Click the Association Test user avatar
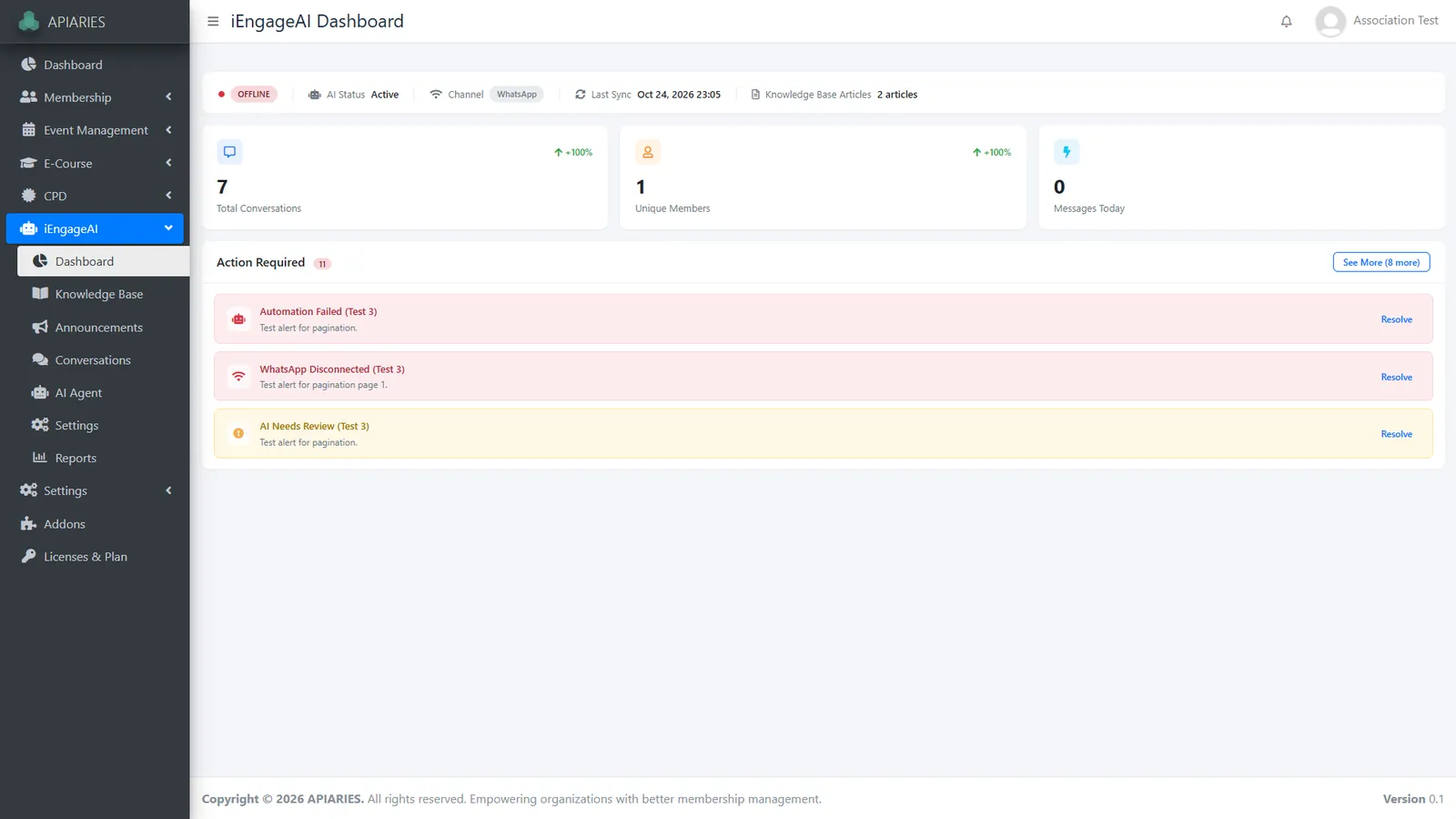The width and height of the screenshot is (1456, 819). point(1330,21)
